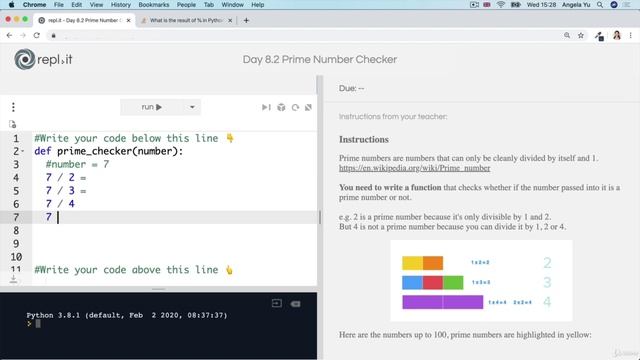Open the Bookmarks menu

coord(154,4)
